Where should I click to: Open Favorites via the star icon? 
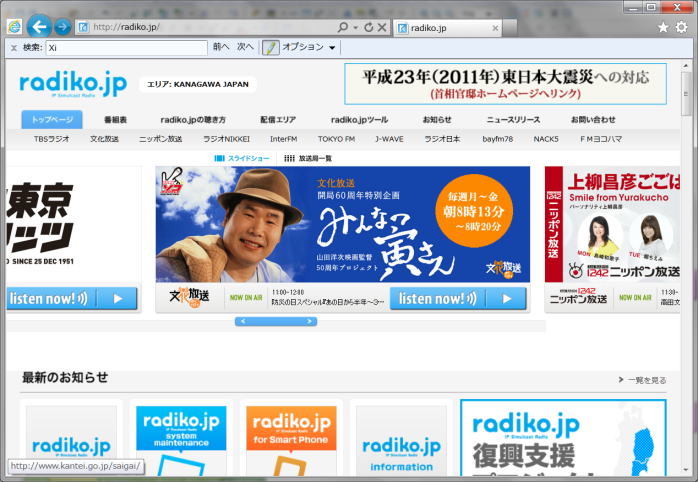663,28
